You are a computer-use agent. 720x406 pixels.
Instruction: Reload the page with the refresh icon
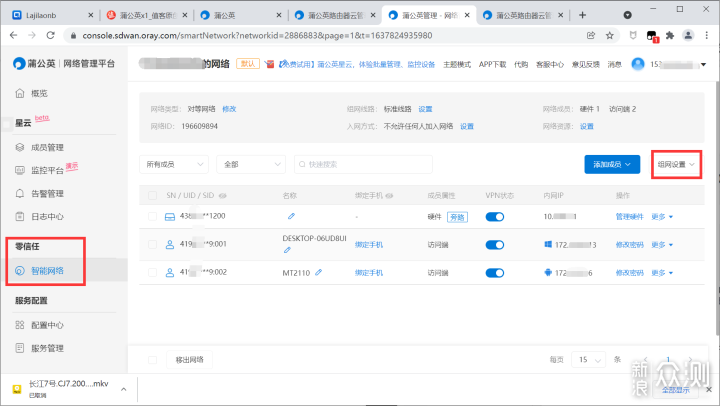[x=51, y=35]
